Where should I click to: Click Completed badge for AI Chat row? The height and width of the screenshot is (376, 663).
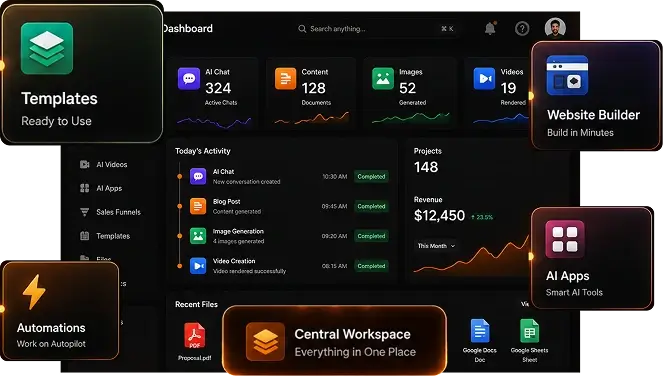click(x=371, y=176)
